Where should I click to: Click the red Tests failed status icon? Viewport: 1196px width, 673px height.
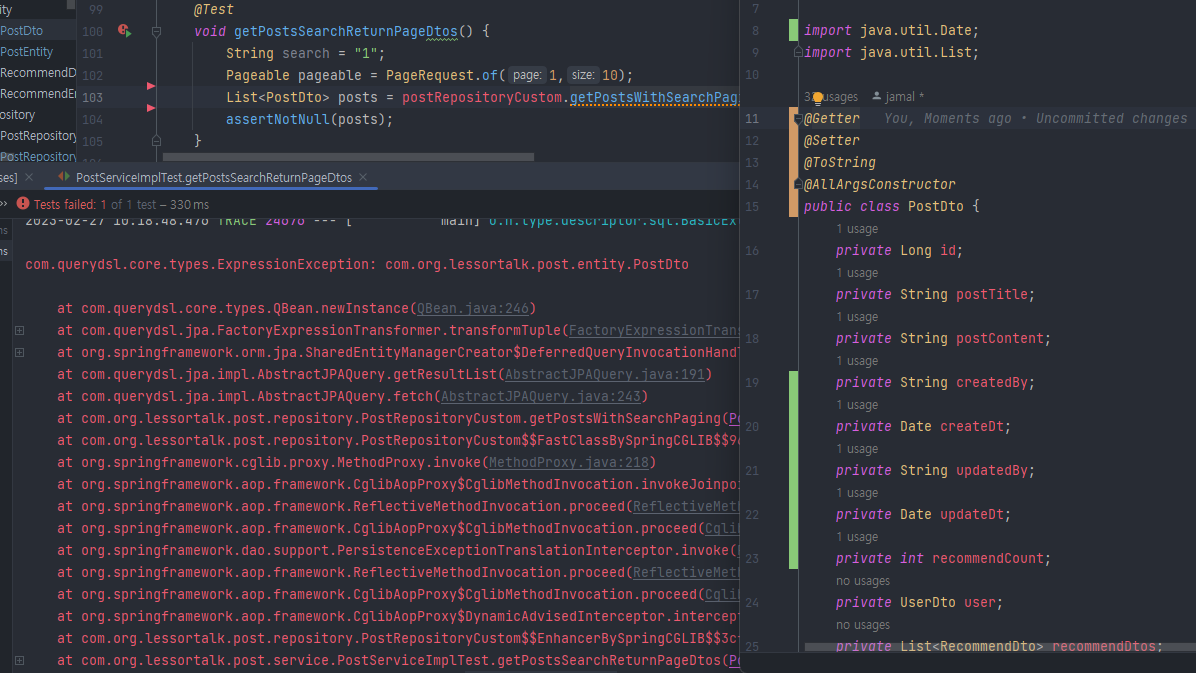point(23,204)
